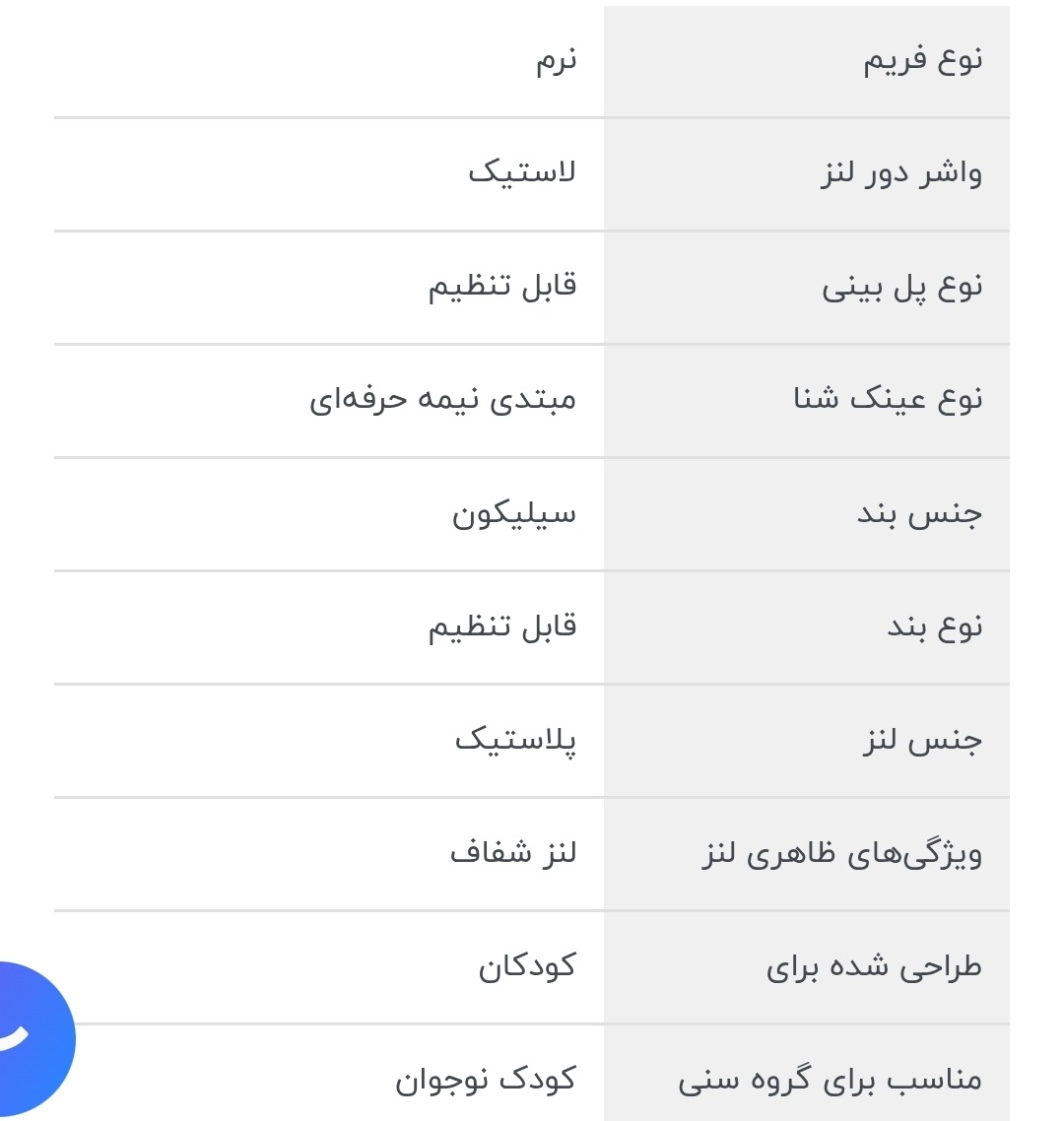The image size is (1064, 1121).
Task: Click the نوع پل بینی label
Action: pos(901,288)
